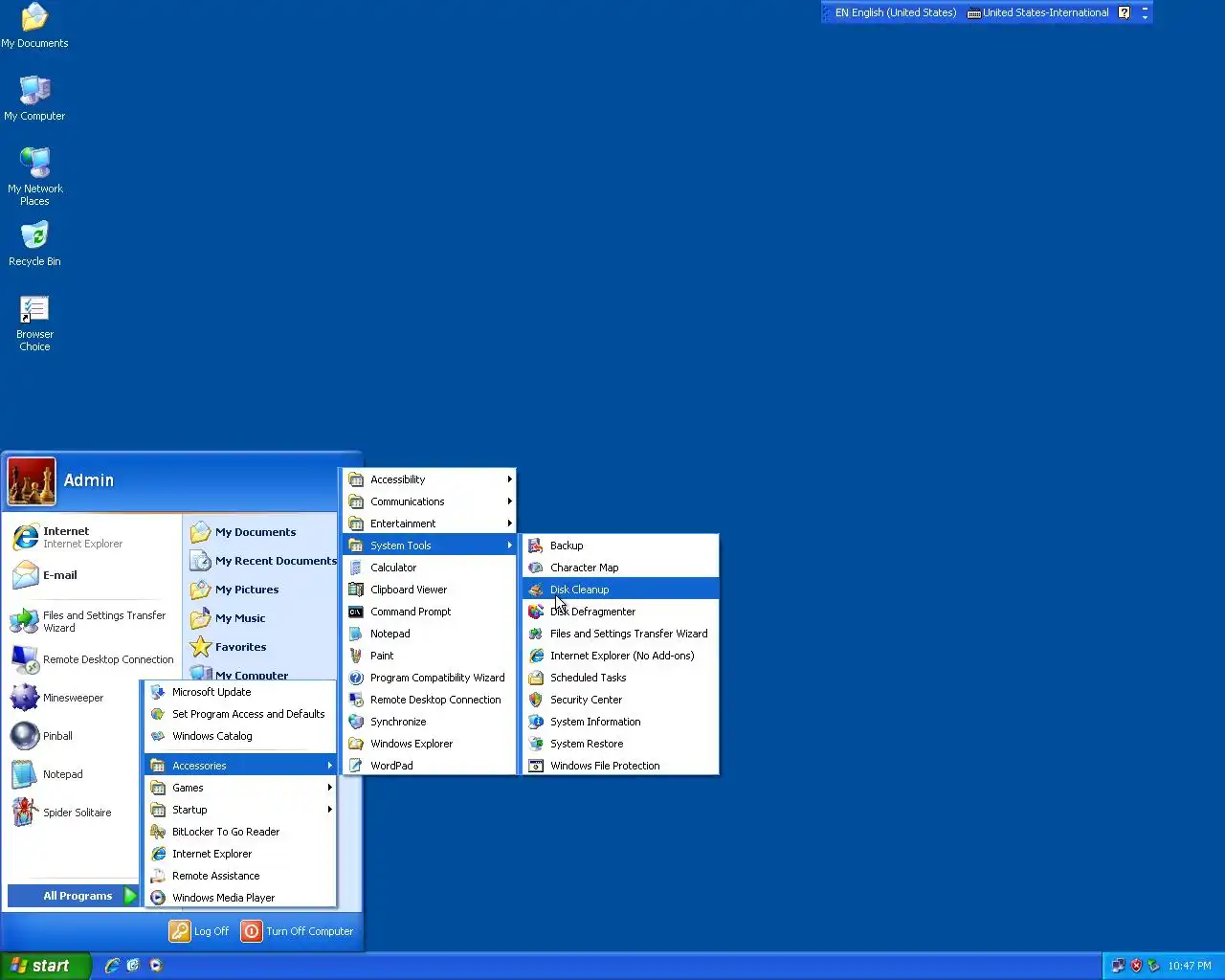Click the Recycle Bin desktop icon
This screenshot has width=1225, height=980.
tap(34, 235)
